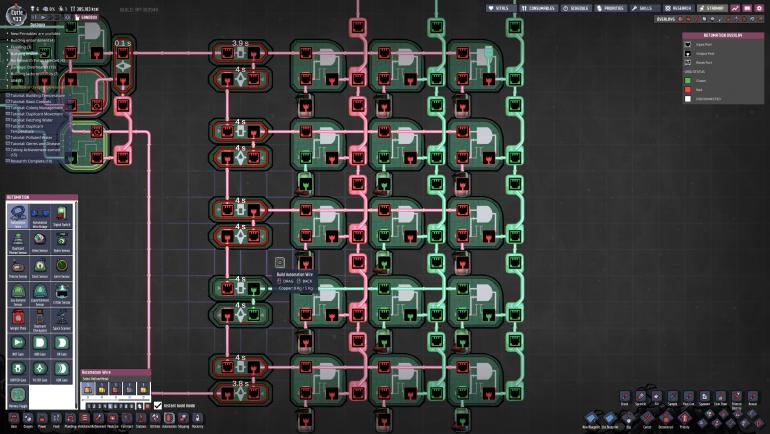Image resolution: width=770 pixels, height=434 pixels.
Task: Select the sandbox Reveal tool
Action: tap(752, 397)
